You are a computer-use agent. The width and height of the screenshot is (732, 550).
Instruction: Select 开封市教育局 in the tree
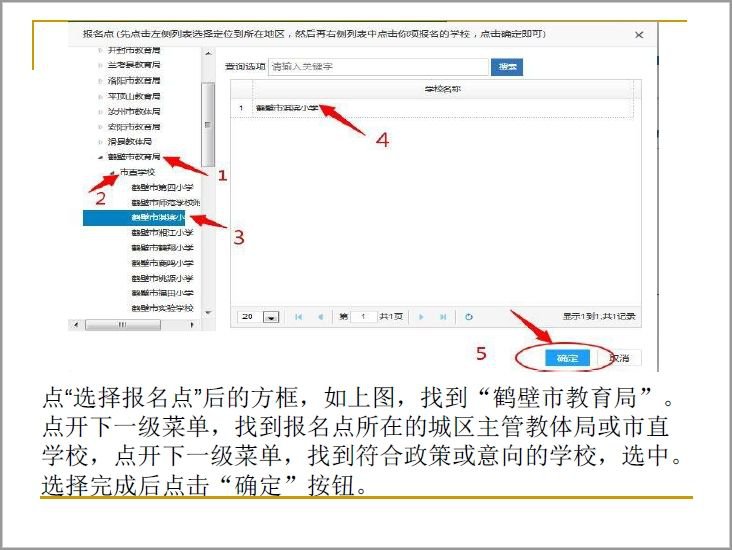tap(134, 50)
